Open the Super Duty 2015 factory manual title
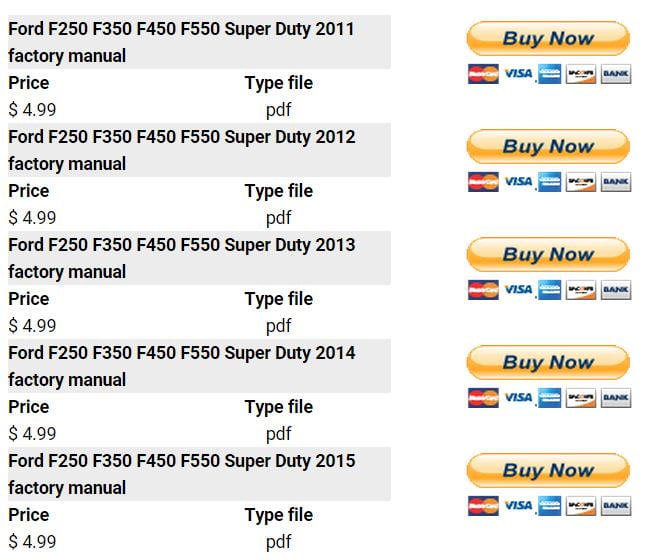This screenshot has width=645, height=560. coord(181,474)
